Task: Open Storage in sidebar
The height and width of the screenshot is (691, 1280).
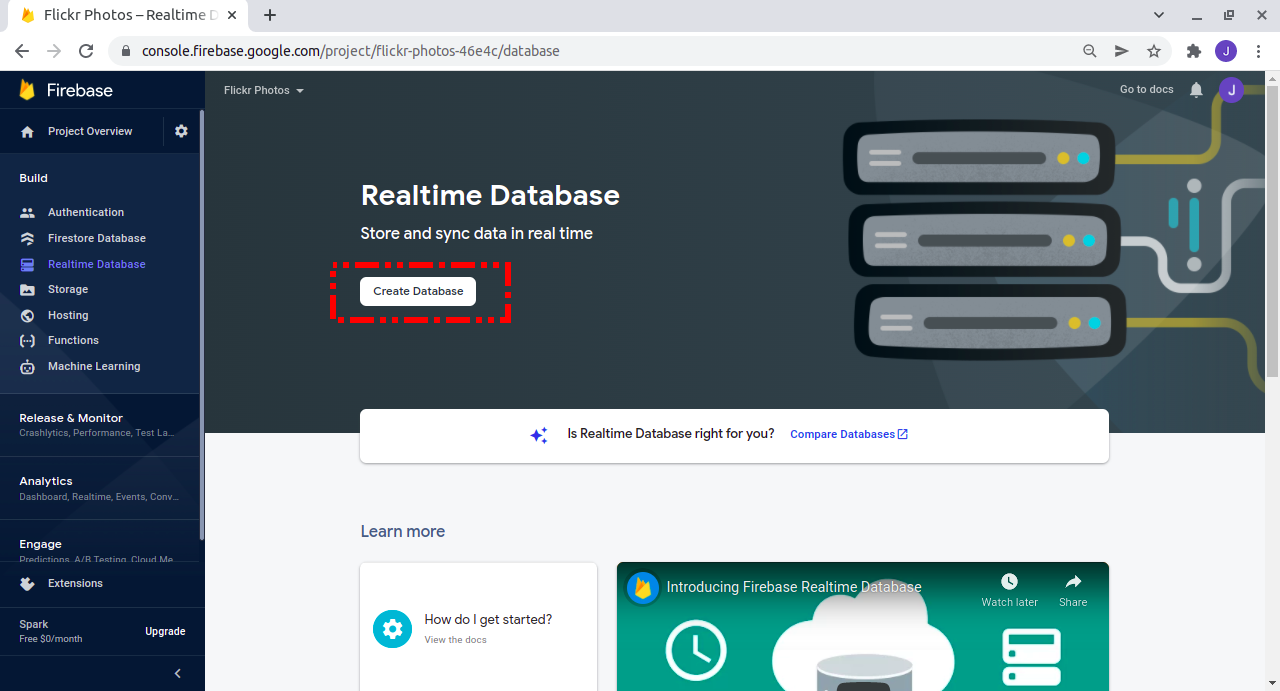Action: pyautogui.click(x=68, y=289)
